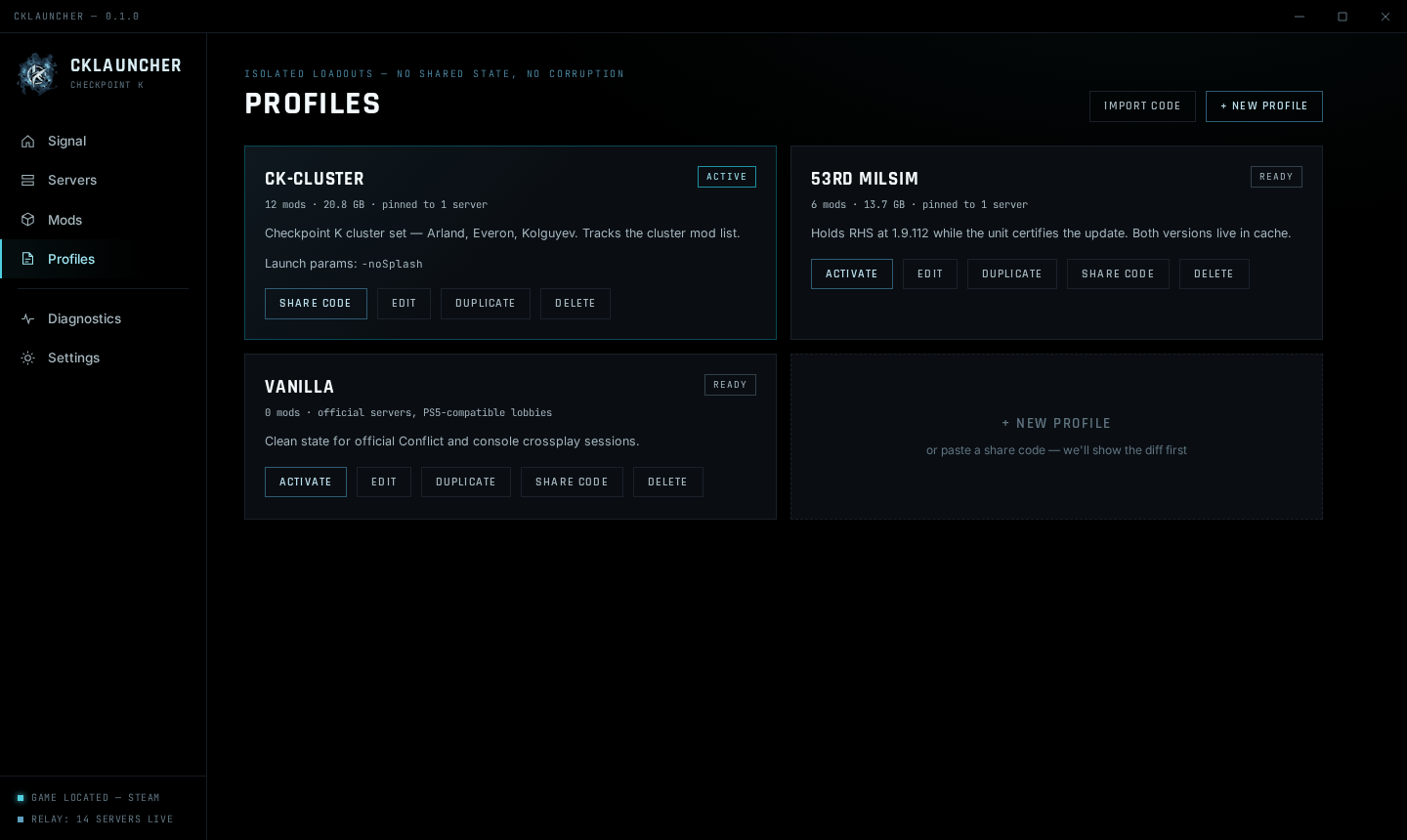This screenshot has height=840, width=1407.
Task: Click the Servers stack icon
Action: tap(28, 180)
